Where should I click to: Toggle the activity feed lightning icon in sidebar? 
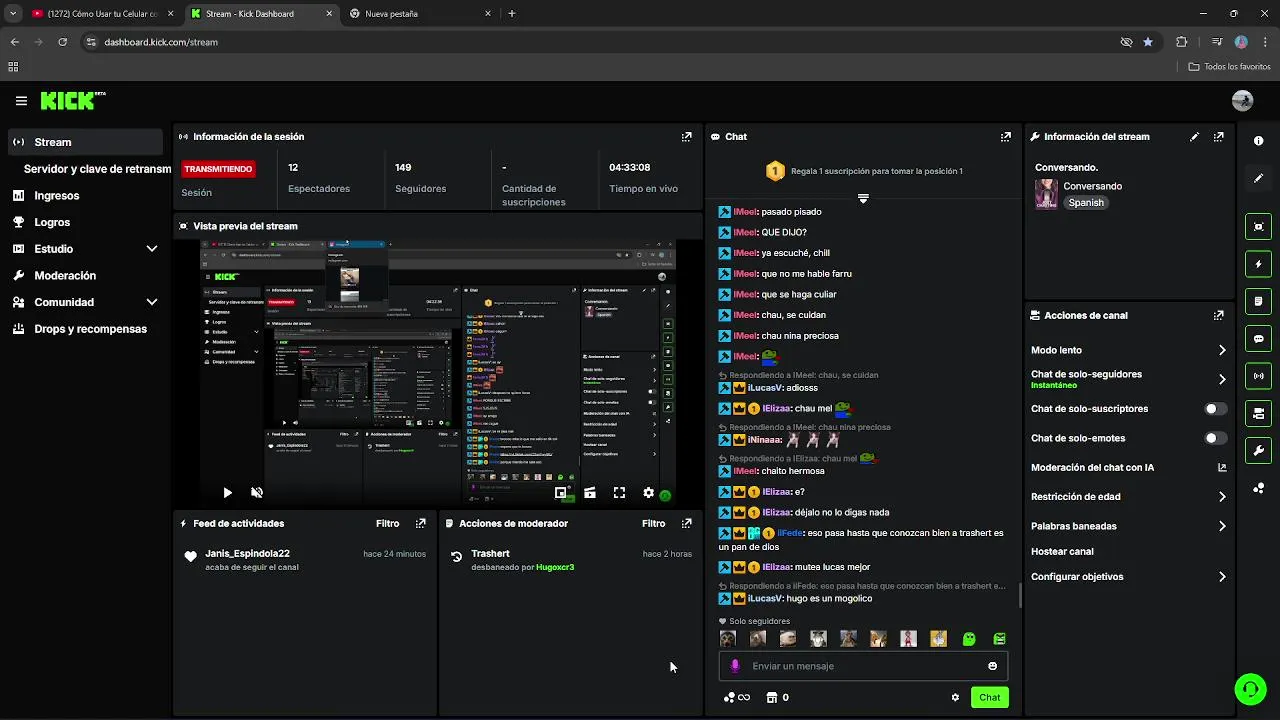pyautogui.click(x=1258, y=264)
